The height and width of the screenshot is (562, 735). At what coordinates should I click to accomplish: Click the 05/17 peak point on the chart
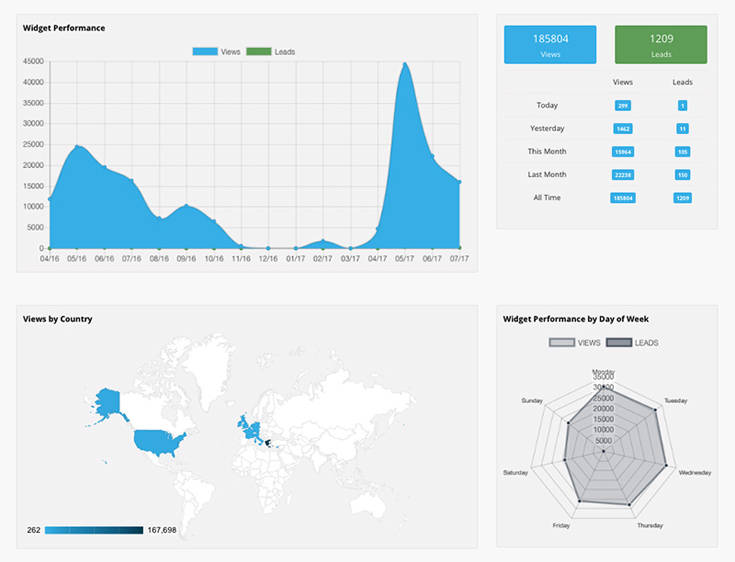click(x=405, y=65)
